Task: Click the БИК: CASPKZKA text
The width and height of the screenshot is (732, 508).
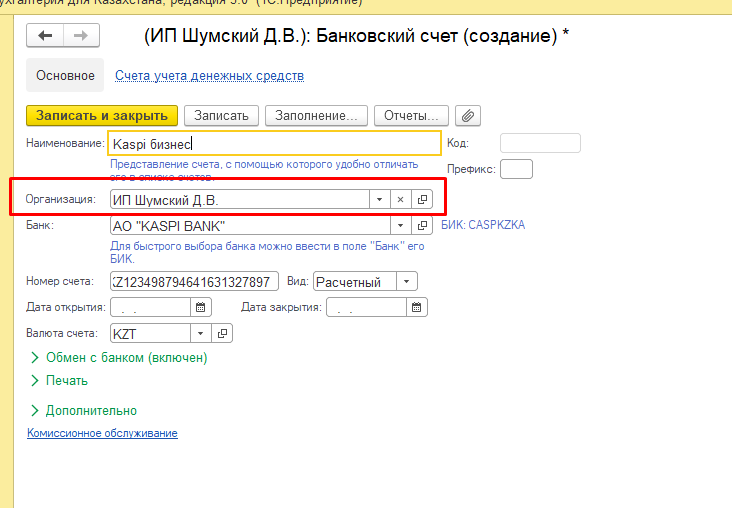Action: point(483,225)
